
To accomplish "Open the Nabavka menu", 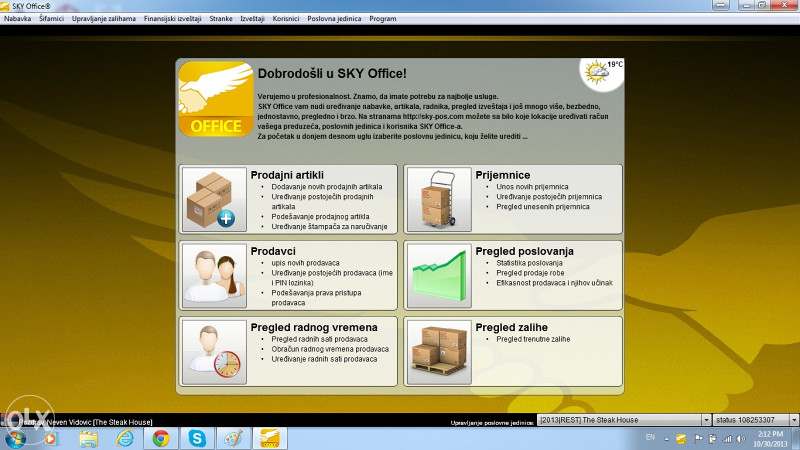I will (x=17, y=19).
